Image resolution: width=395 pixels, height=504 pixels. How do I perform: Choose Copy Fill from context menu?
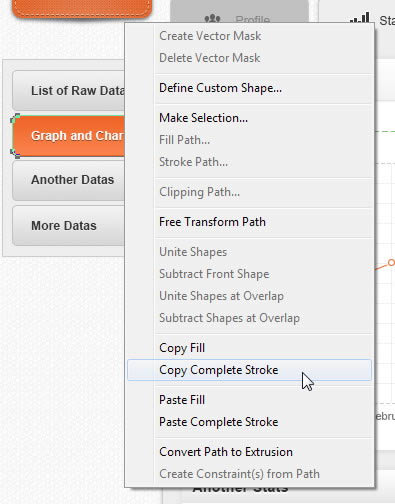point(249,348)
